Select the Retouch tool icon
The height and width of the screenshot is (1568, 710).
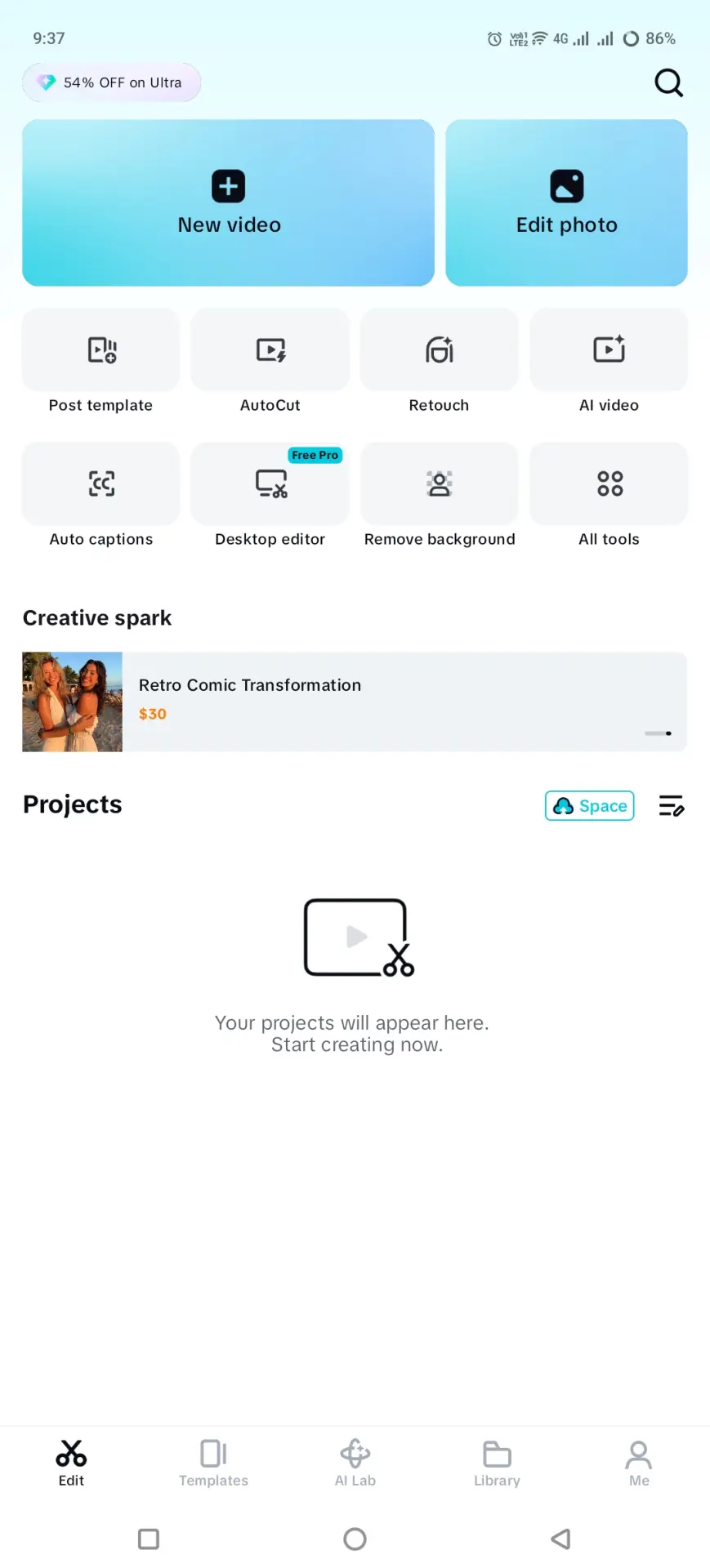440,350
